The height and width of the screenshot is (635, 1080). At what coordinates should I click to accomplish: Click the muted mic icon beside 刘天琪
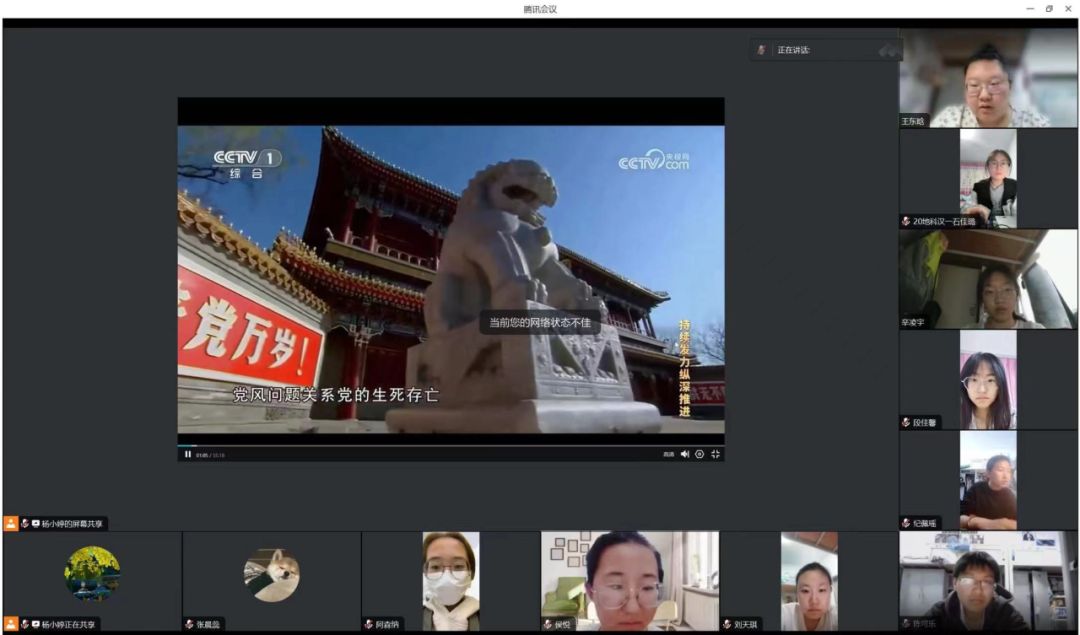pos(727,625)
